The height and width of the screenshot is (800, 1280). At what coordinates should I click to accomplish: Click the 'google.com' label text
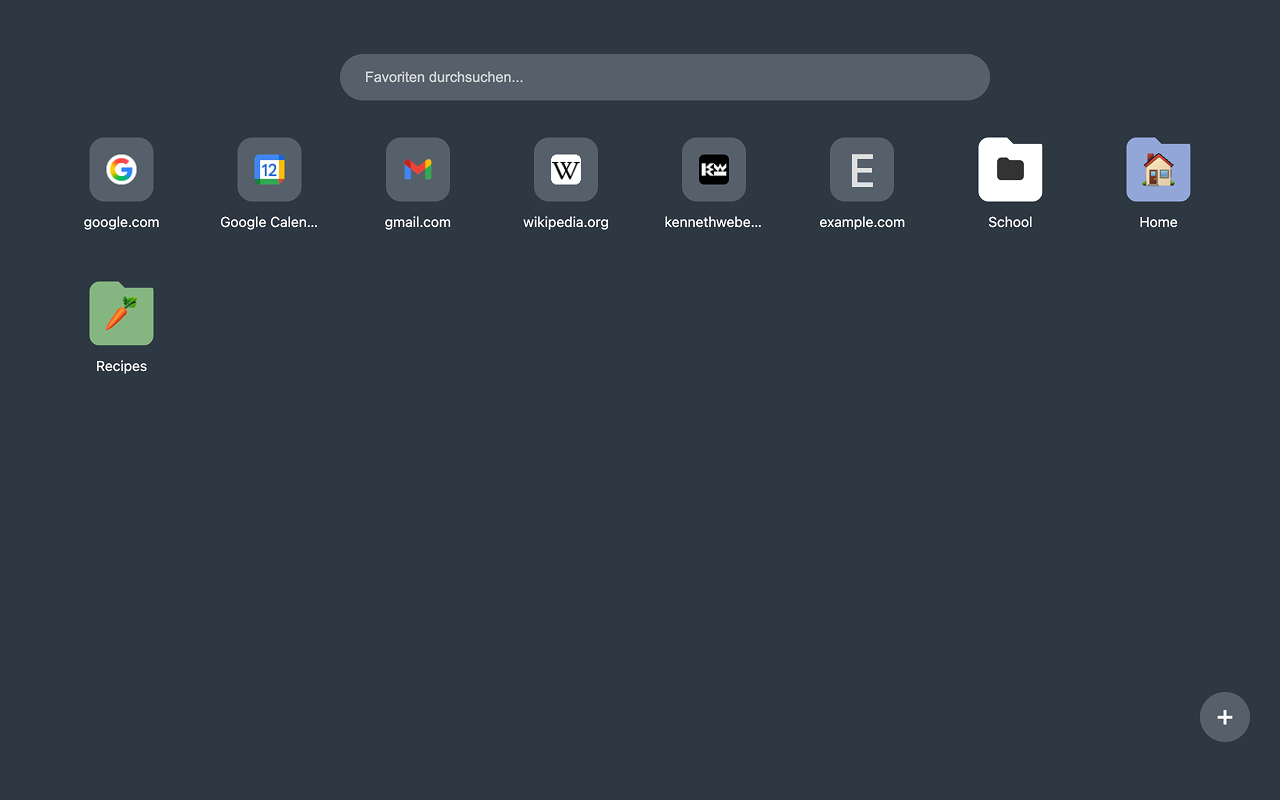(x=121, y=222)
